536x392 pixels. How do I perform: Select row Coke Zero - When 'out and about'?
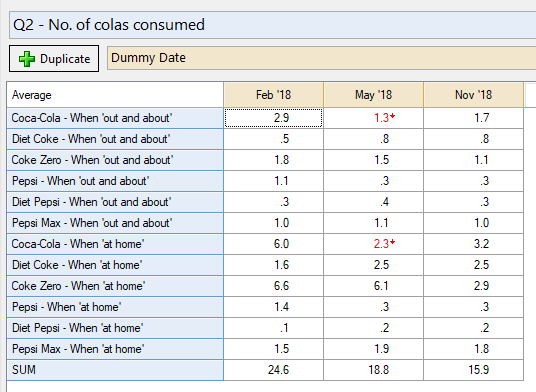(x=115, y=160)
